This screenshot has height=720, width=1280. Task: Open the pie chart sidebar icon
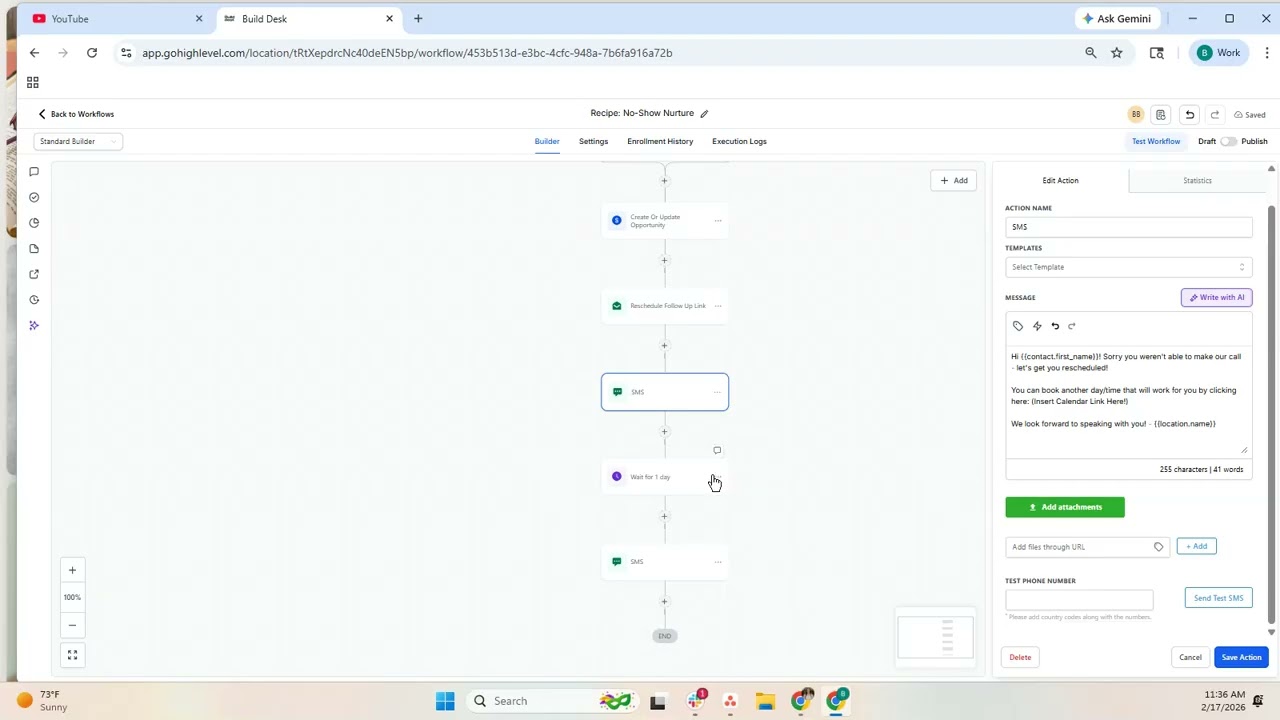click(x=34, y=223)
